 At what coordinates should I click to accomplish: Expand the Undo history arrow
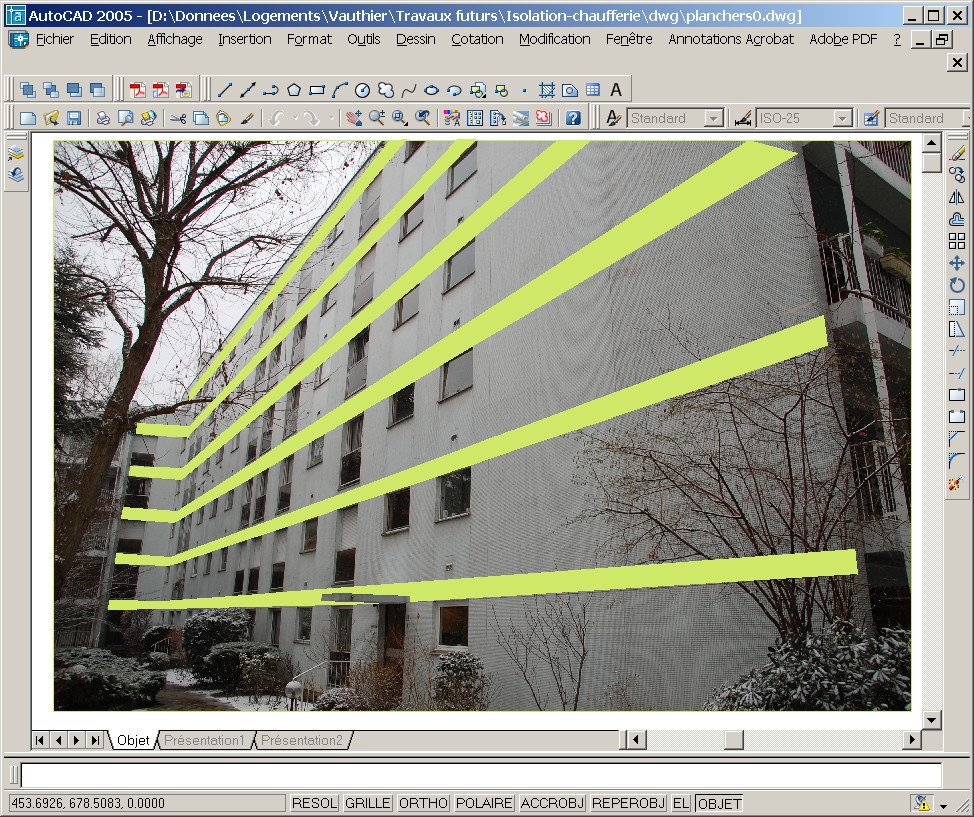click(x=296, y=118)
